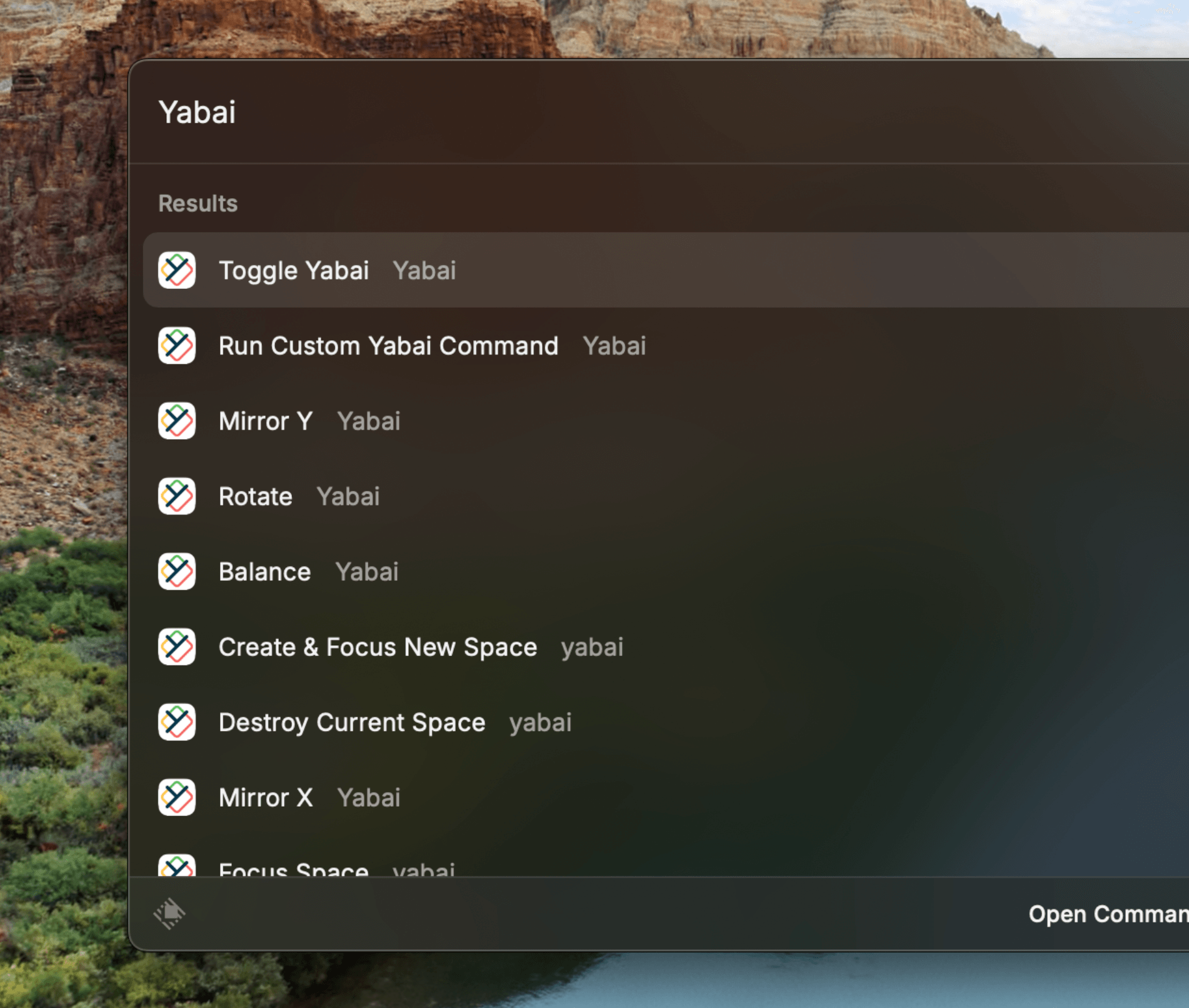Run the Toggle Yabai command
Image resolution: width=1189 pixels, height=1008 pixels.
[294, 270]
